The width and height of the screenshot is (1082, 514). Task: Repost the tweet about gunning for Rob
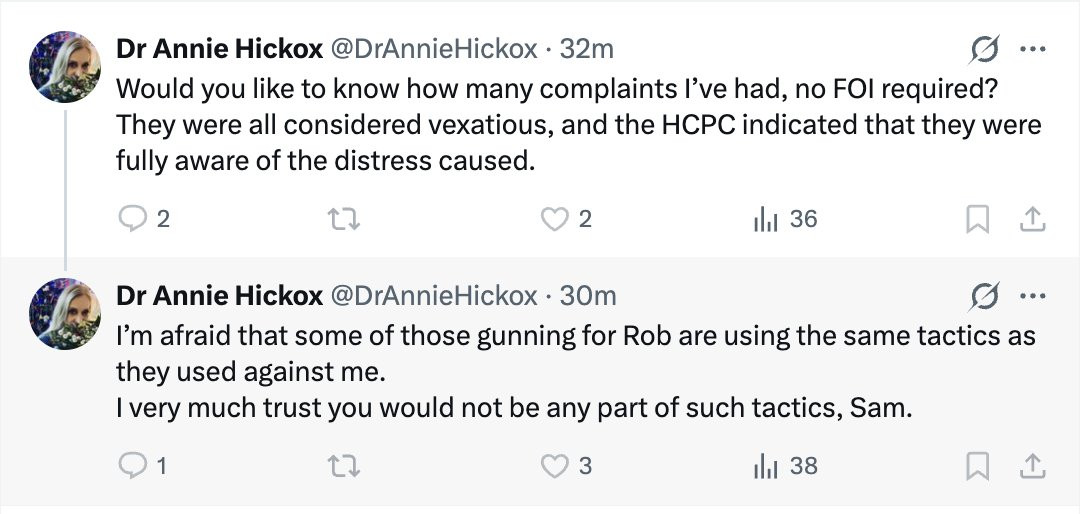tap(344, 466)
